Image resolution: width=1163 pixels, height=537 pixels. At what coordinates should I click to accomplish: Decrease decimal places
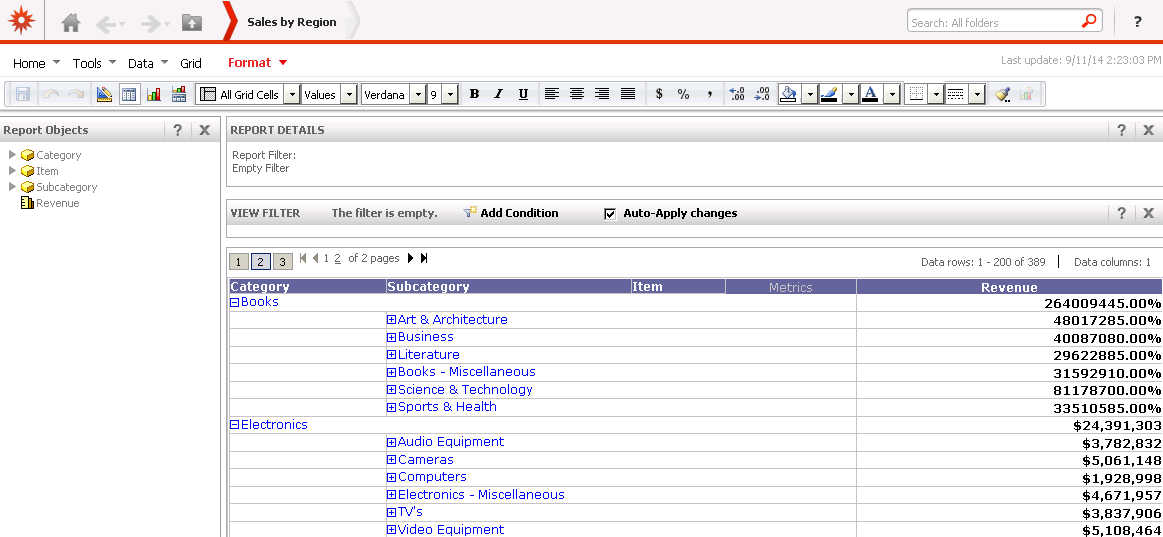coord(762,94)
